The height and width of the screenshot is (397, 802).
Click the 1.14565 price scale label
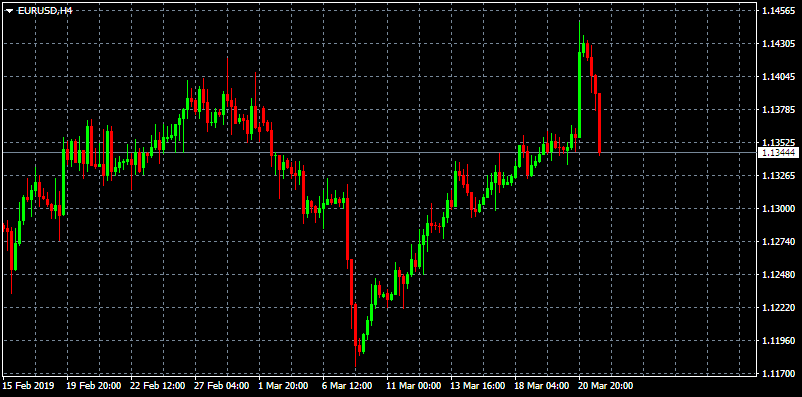778,11
